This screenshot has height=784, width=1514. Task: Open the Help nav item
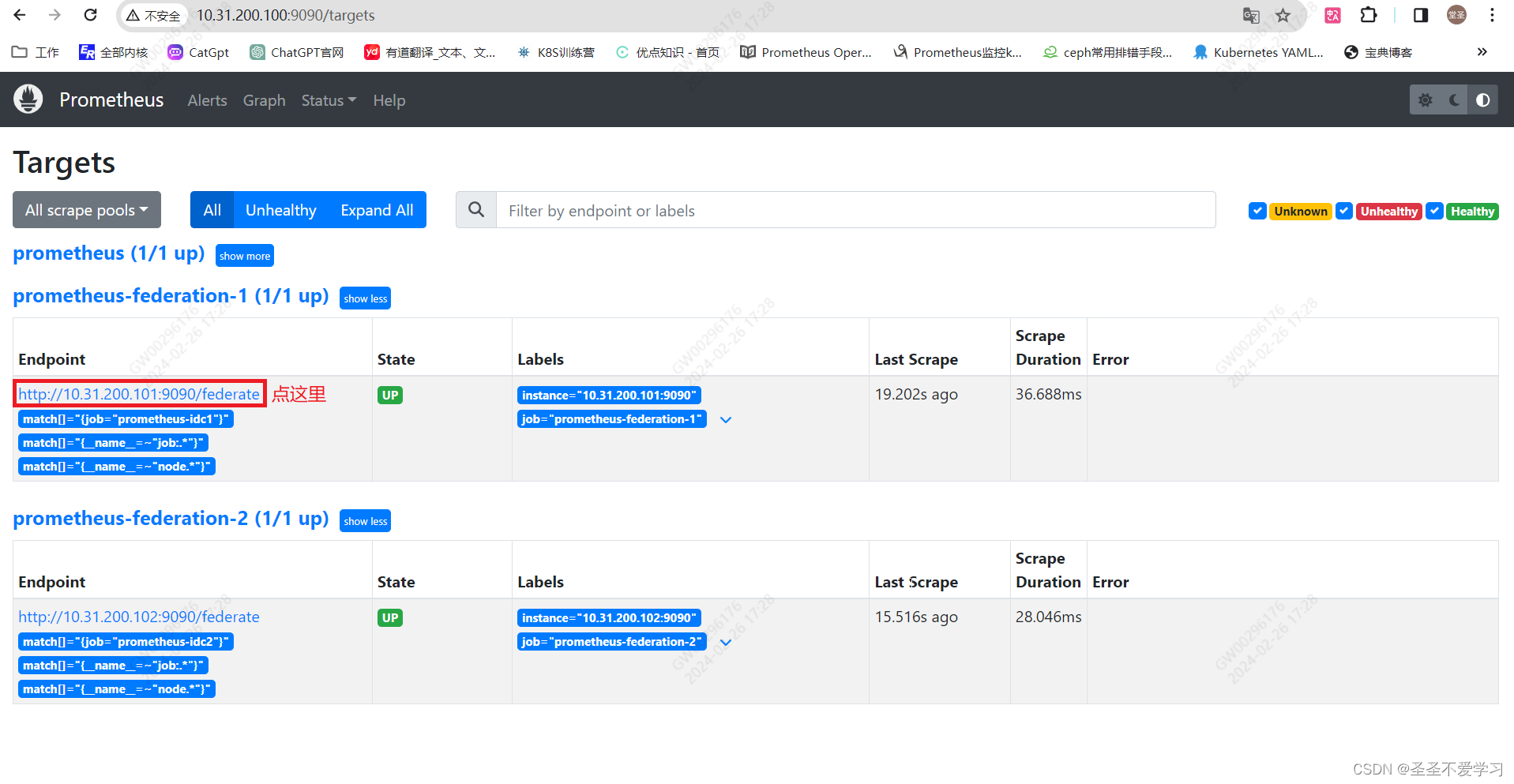click(x=389, y=100)
